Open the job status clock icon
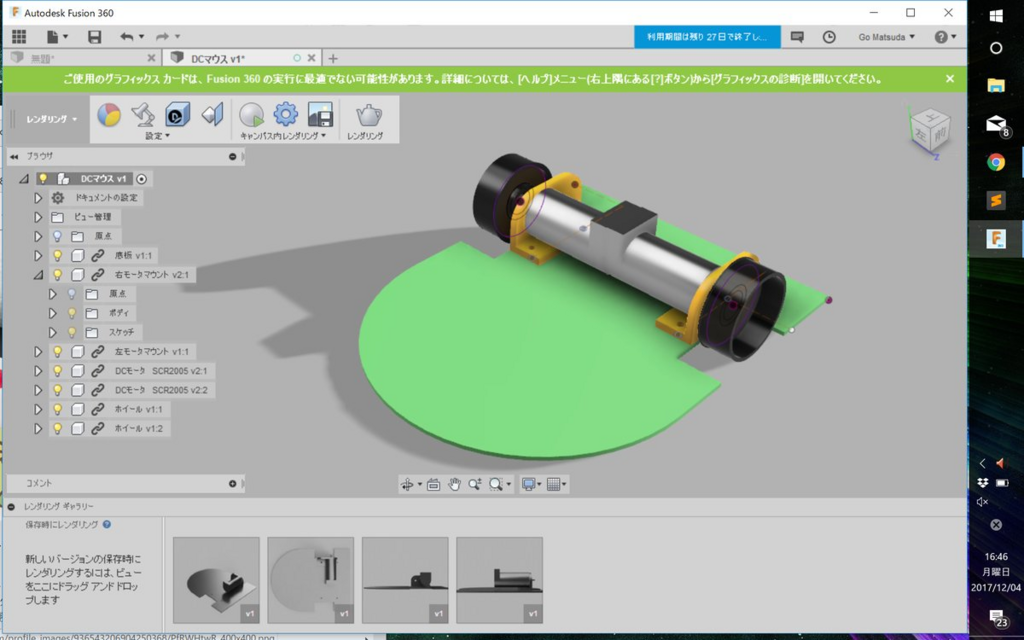This screenshot has height=640, width=1024. click(829, 37)
